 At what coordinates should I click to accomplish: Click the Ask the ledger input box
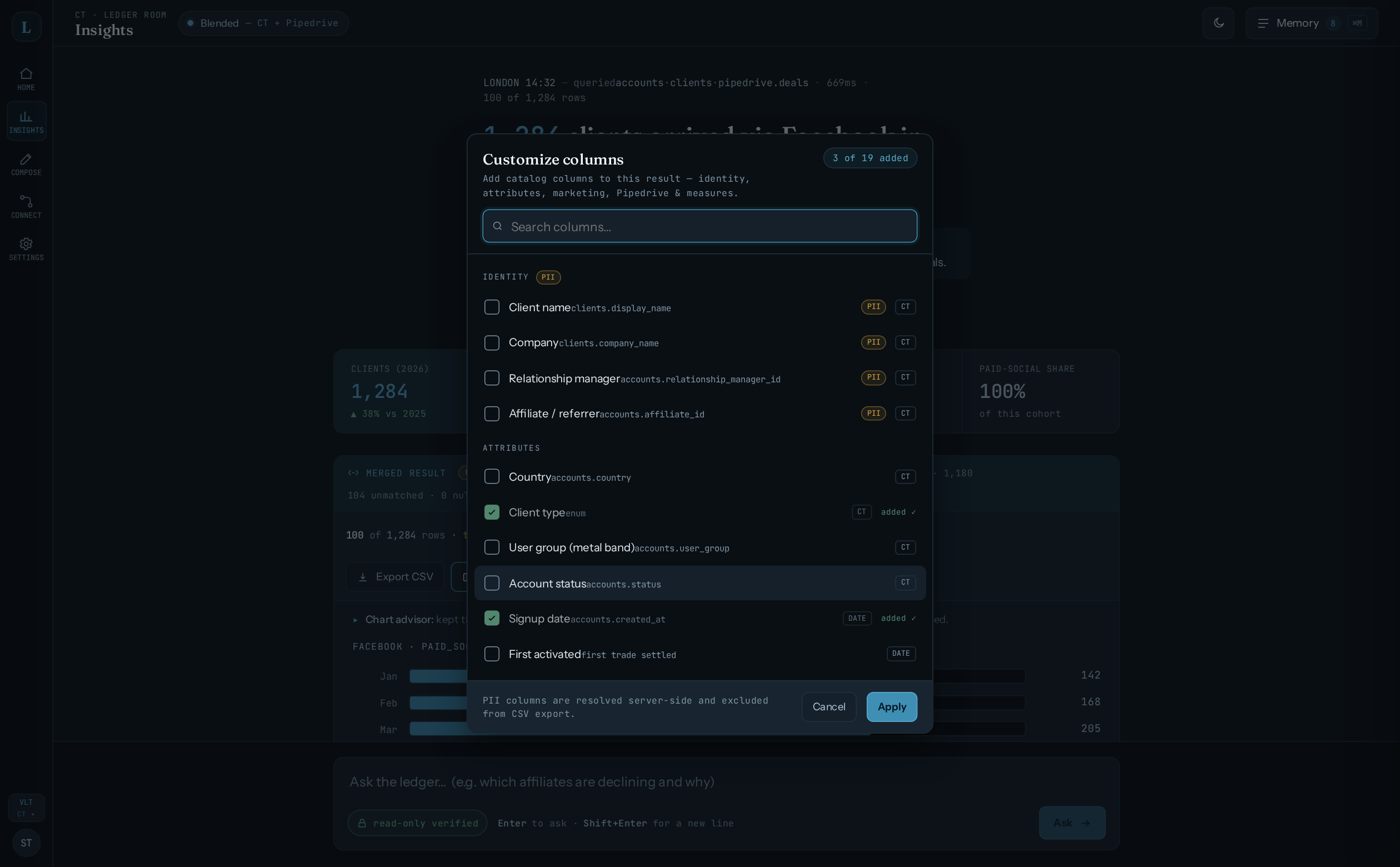click(x=726, y=781)
